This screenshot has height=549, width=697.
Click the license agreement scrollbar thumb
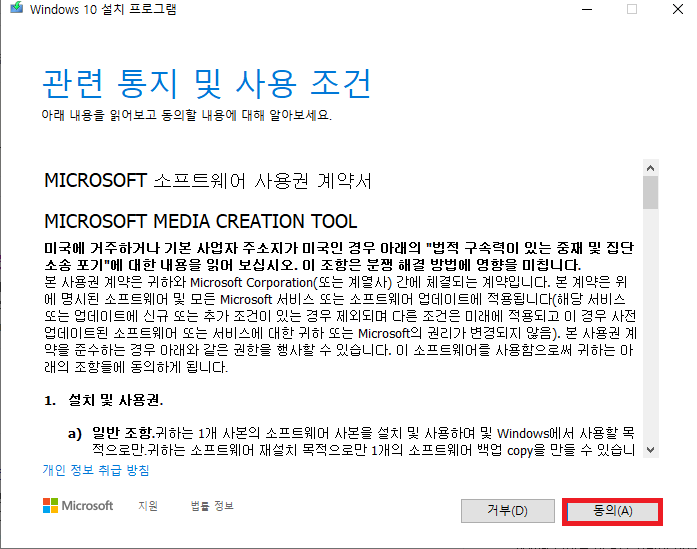(650, 192)
